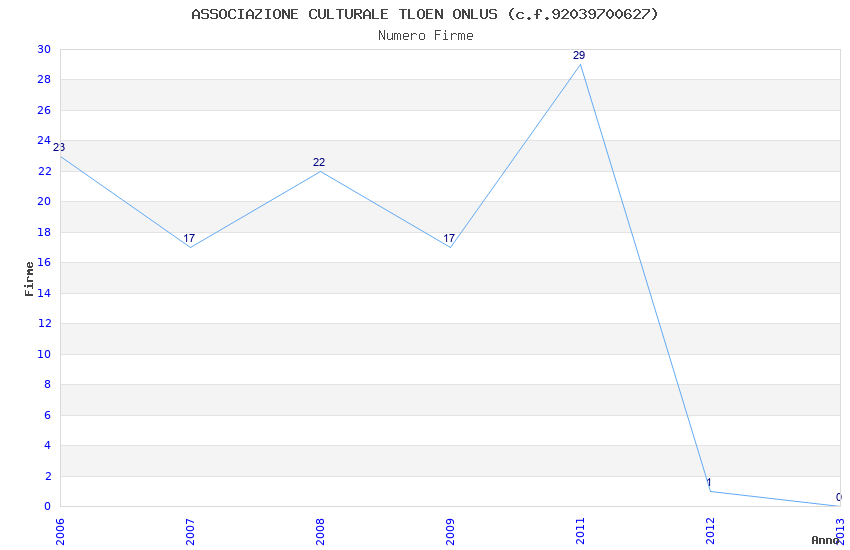This screenshot has height=550, width=850.
Task: Click the y-axis tick value 18
Action: pyautogui.click(x=44, y=232)
